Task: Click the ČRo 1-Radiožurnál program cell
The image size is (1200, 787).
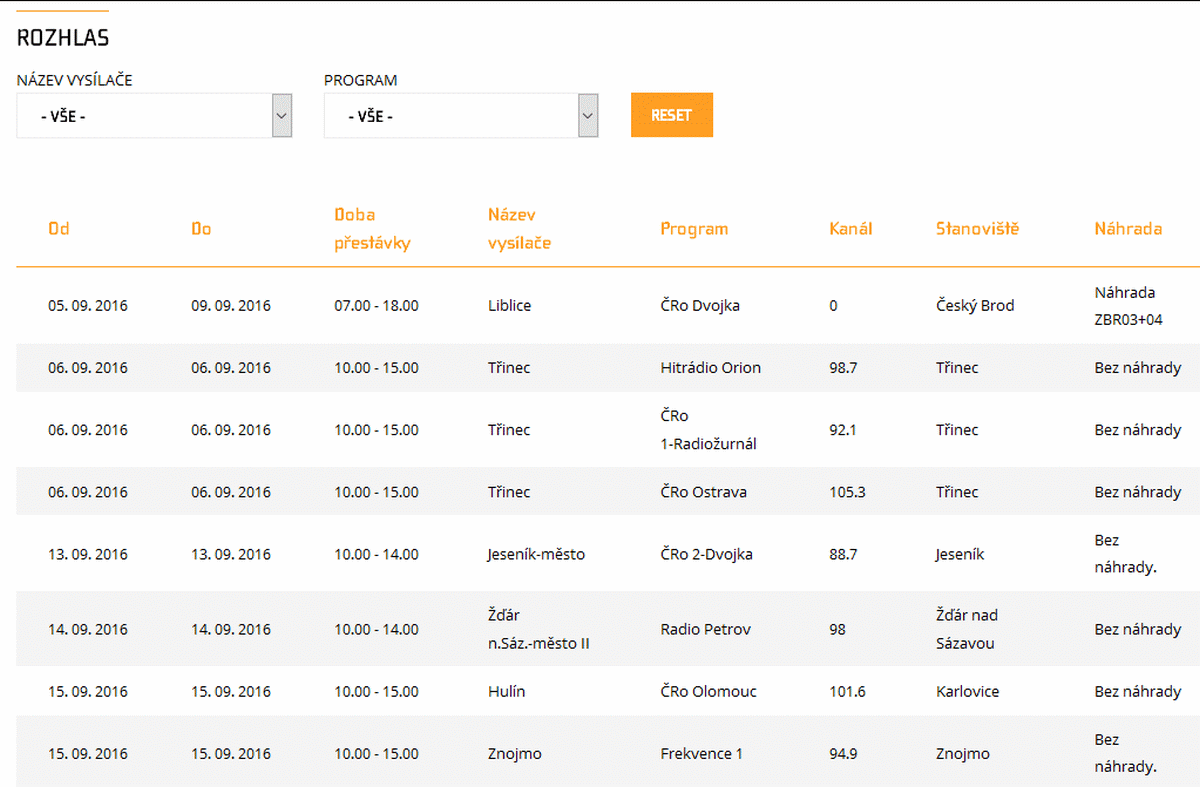Action: [x=708, y=430]
